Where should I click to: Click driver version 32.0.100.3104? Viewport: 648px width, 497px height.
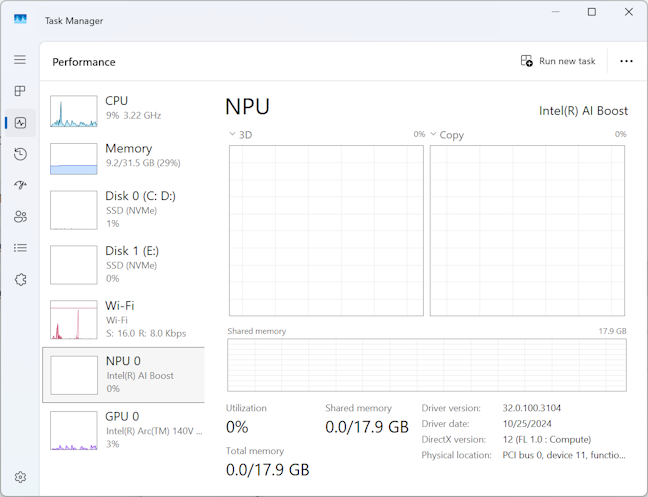click(x=531, y=408)
